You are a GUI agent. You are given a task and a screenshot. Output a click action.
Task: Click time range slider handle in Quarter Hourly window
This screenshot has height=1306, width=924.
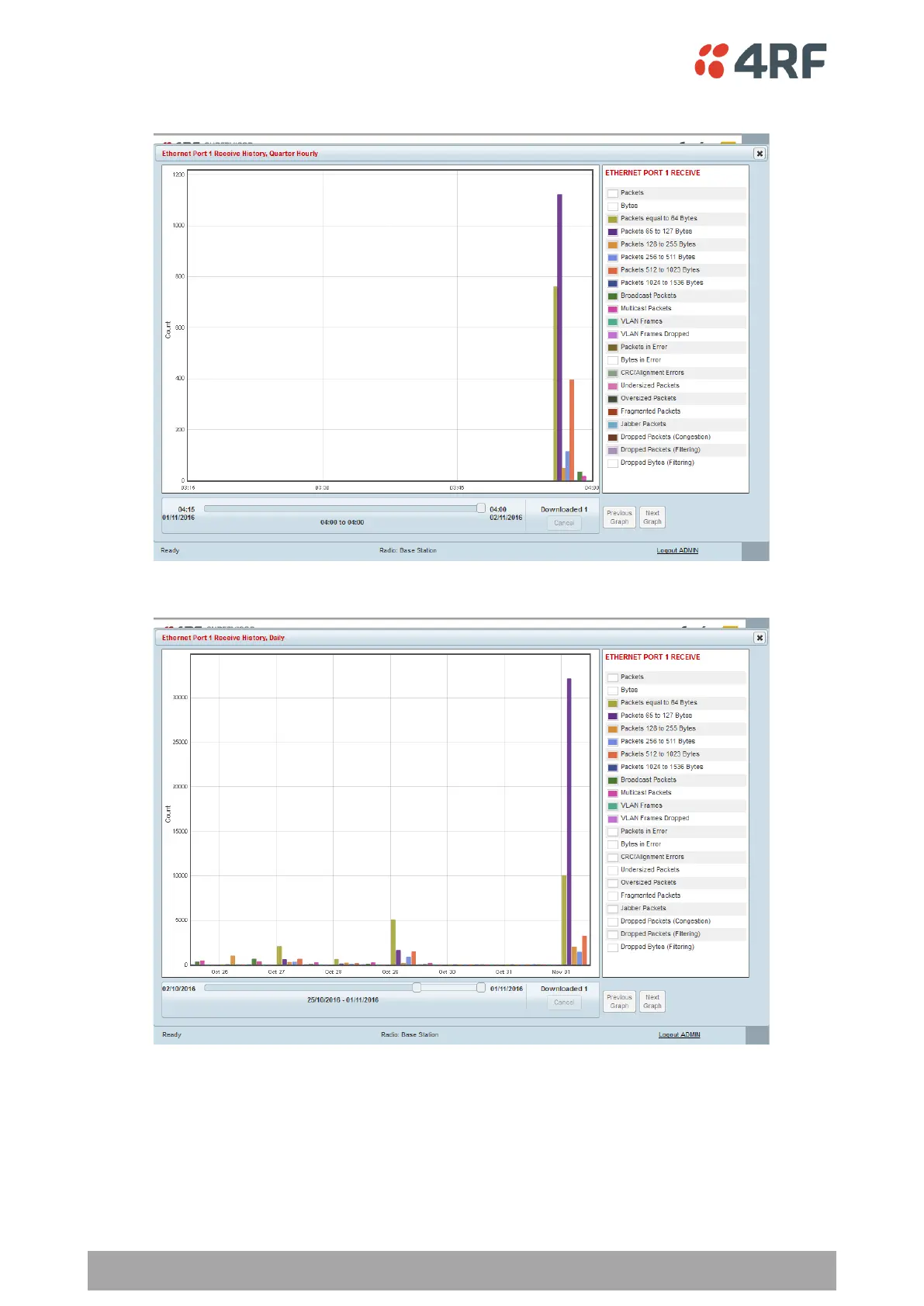pos(481,508)
